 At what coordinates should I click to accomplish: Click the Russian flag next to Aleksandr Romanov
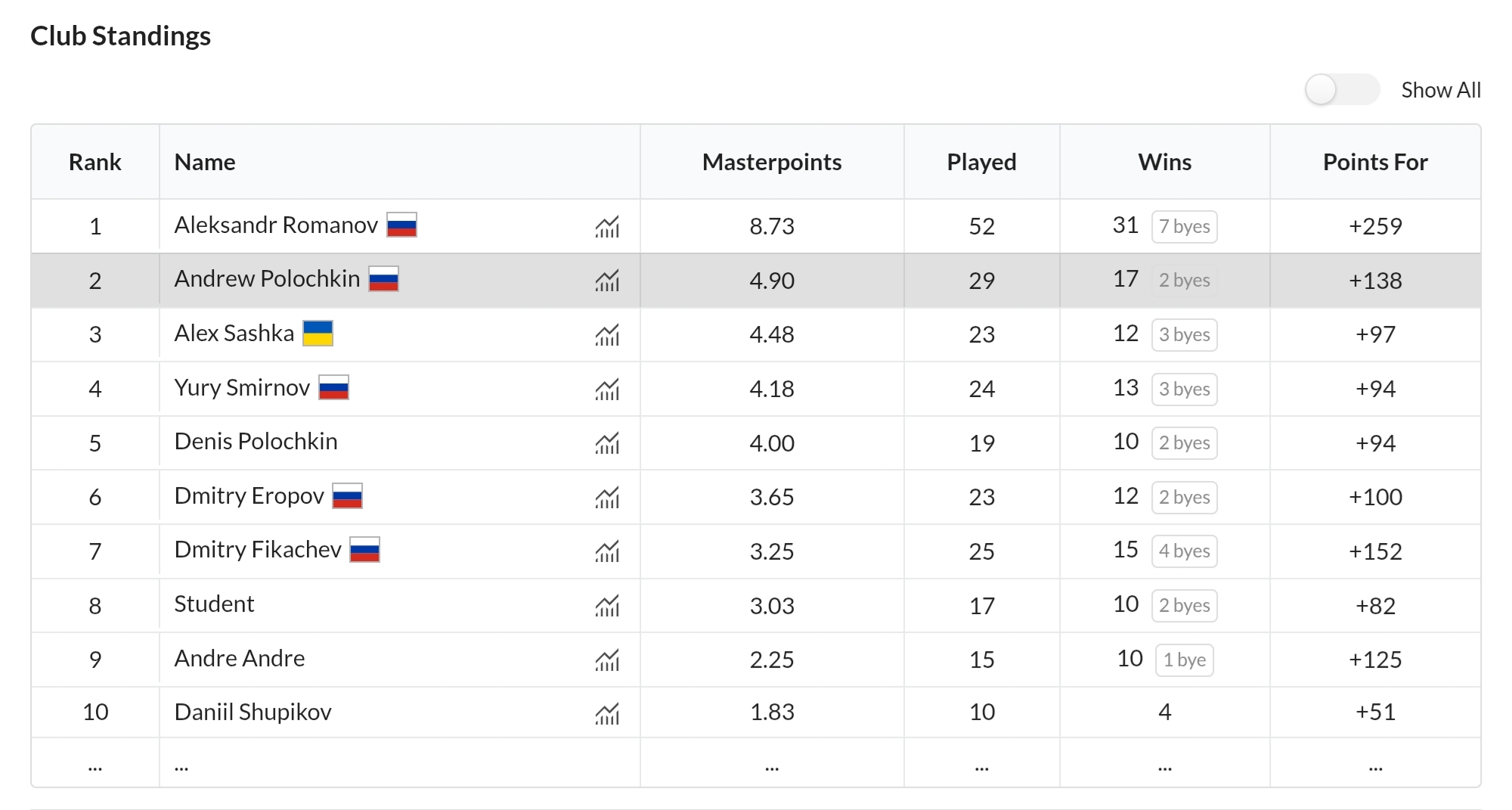click(x=401, y=225)
